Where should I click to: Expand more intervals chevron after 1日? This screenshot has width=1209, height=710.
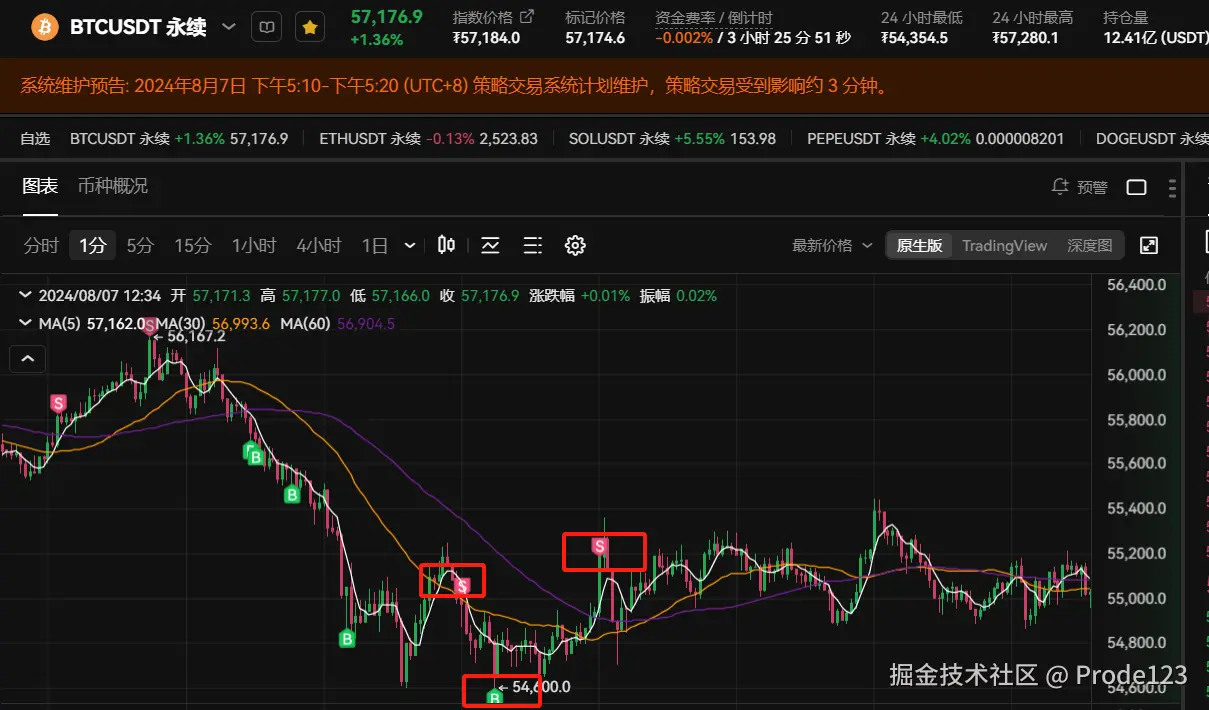[x=410, y=245]
